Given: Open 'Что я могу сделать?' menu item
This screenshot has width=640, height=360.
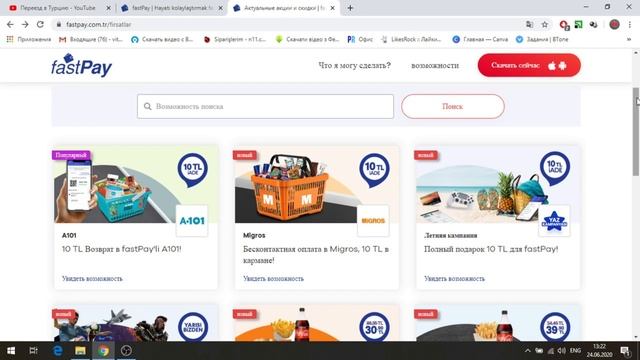Looking at the screenshot, I should point(354,65).
